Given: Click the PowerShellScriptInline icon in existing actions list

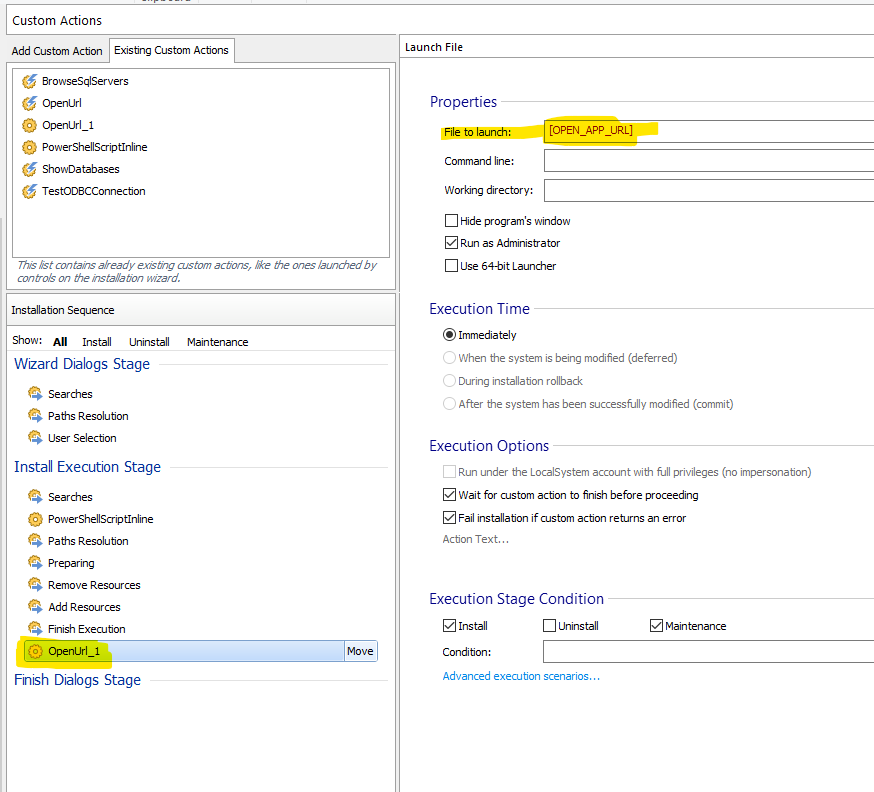Looking at the screenshot, I should pos(29,147).
